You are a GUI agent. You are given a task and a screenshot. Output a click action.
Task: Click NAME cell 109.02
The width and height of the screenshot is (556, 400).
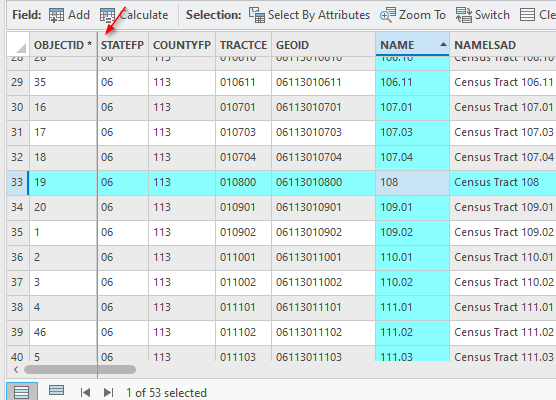coord(412,233)
